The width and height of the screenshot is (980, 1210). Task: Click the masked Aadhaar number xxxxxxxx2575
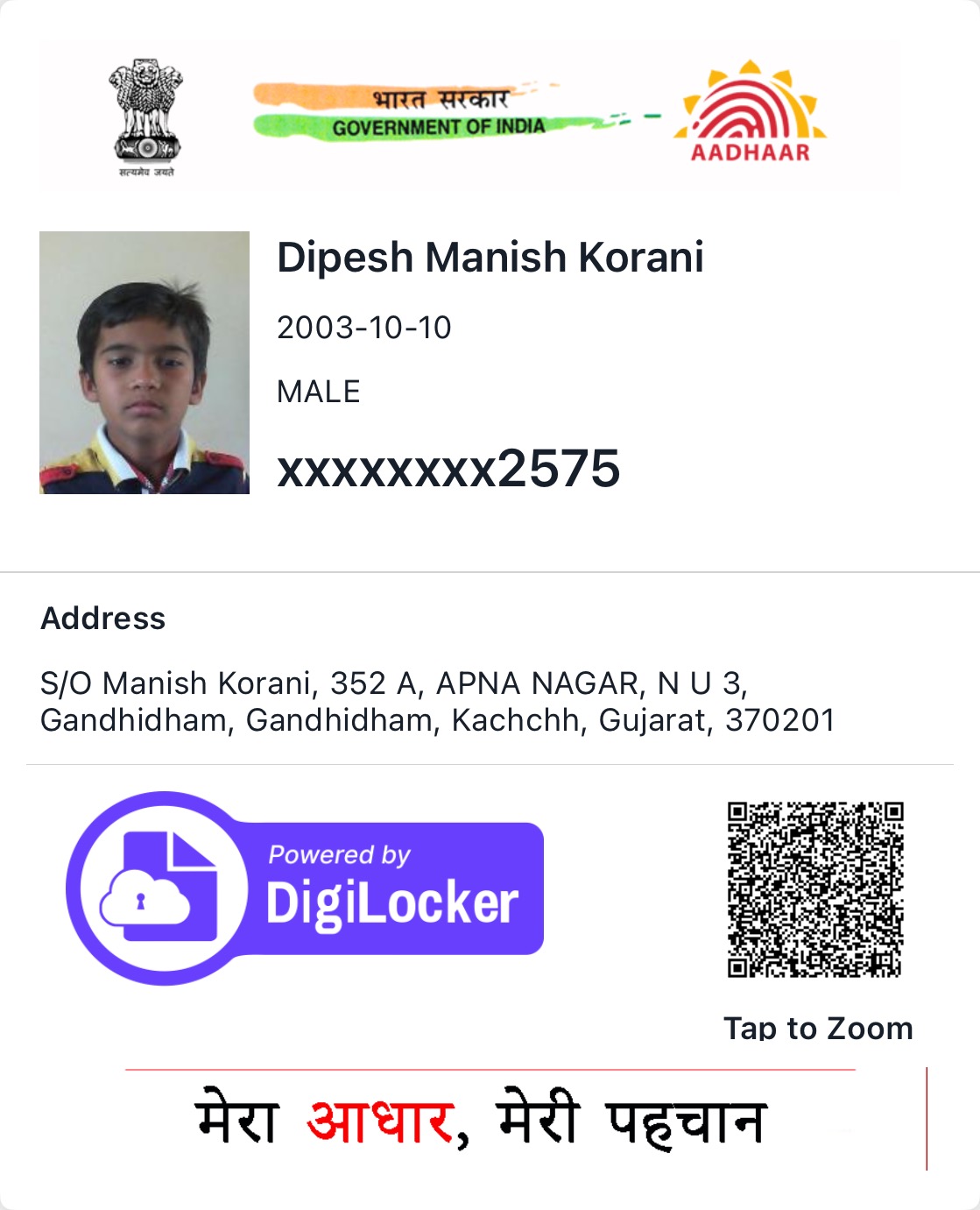[448, 468]
